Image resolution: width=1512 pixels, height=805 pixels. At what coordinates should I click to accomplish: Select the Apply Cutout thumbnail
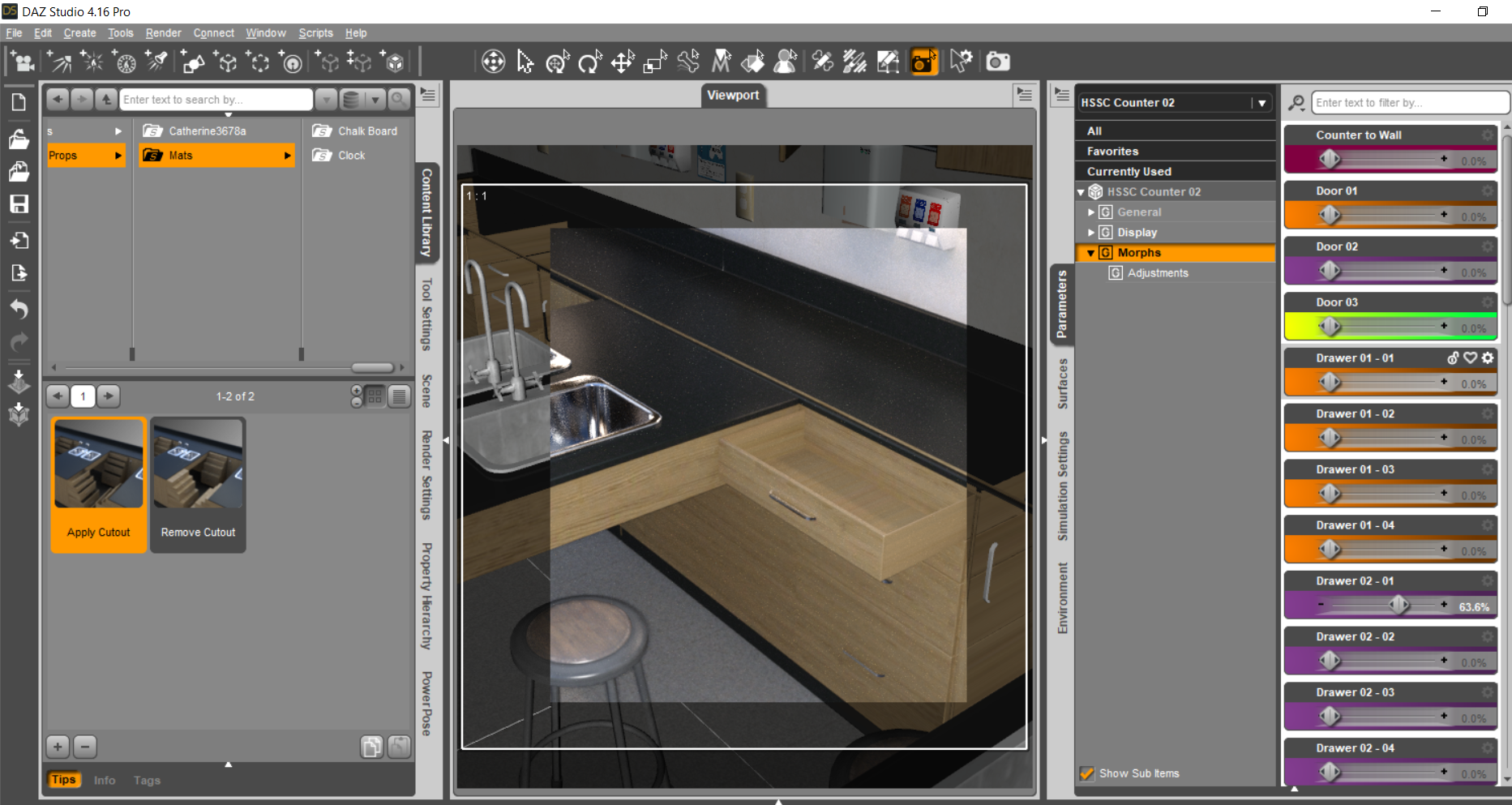99,485
